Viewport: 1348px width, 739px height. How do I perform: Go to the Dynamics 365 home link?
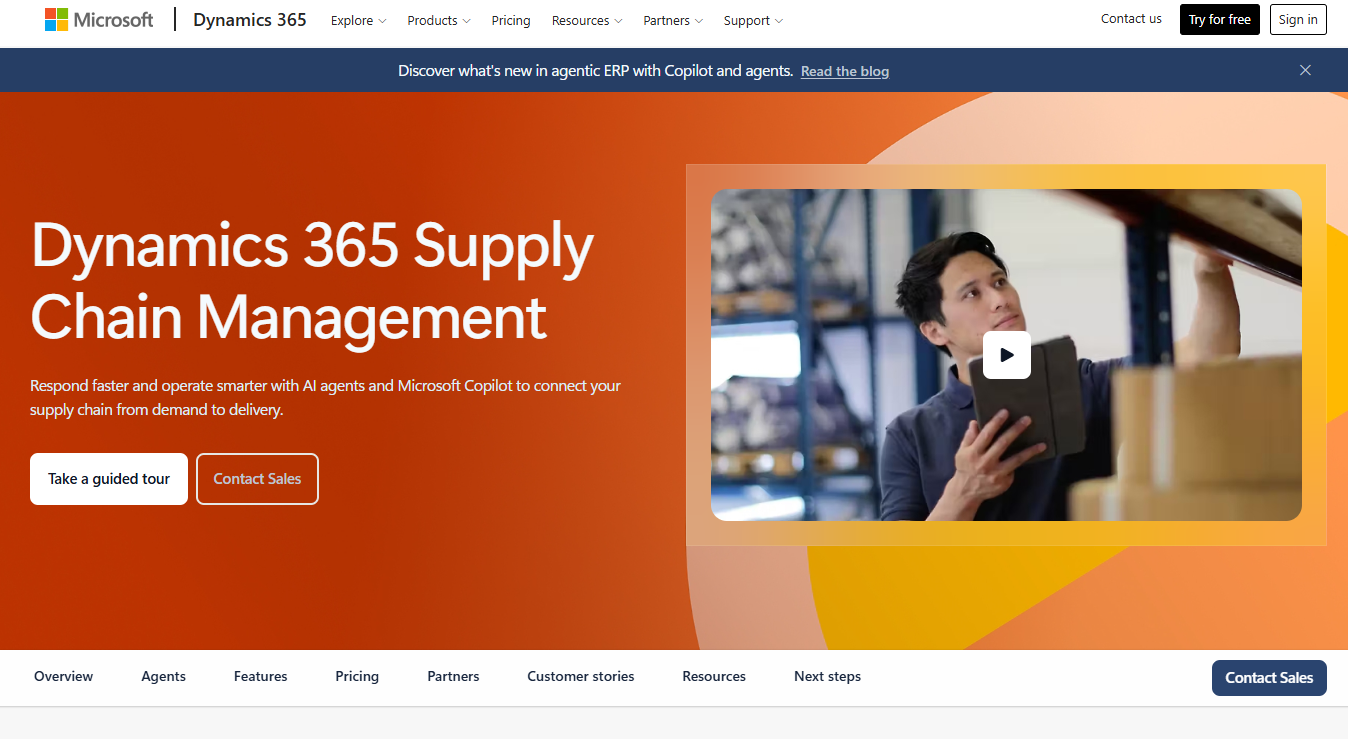(250, 20)
